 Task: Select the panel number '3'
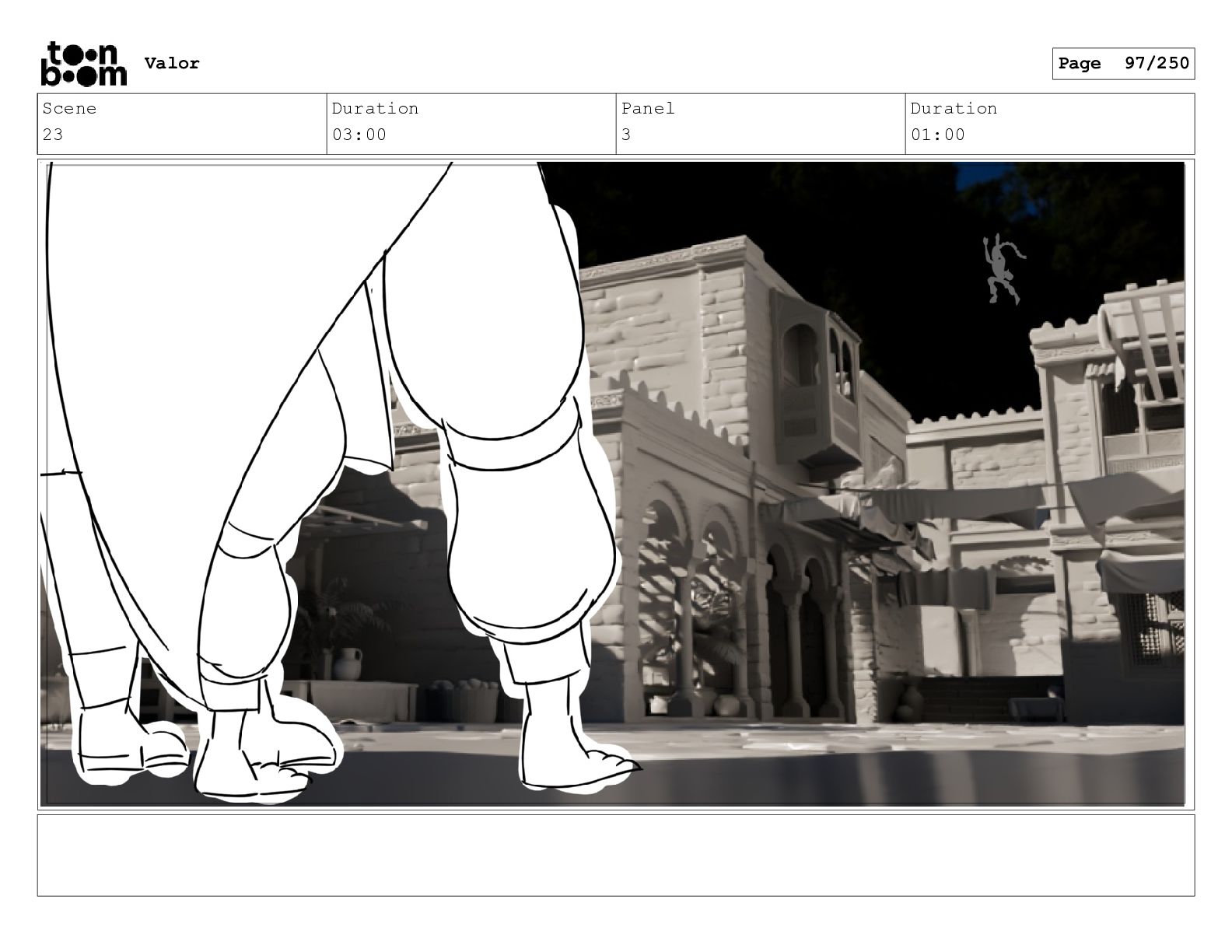coord(626,135)
